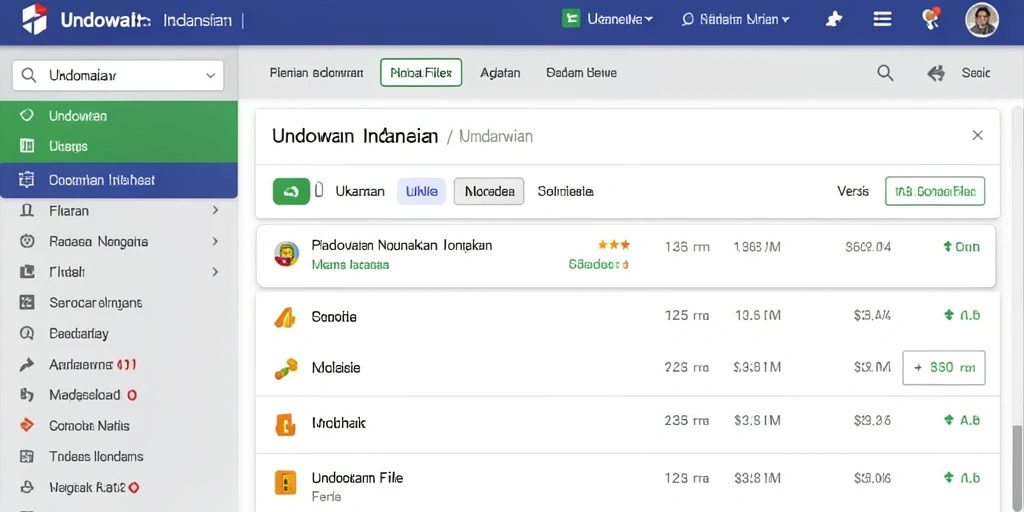Click the Aariaeavns arrow icon in sidebar
The image size is (1024, 512).
pos(27,364)
